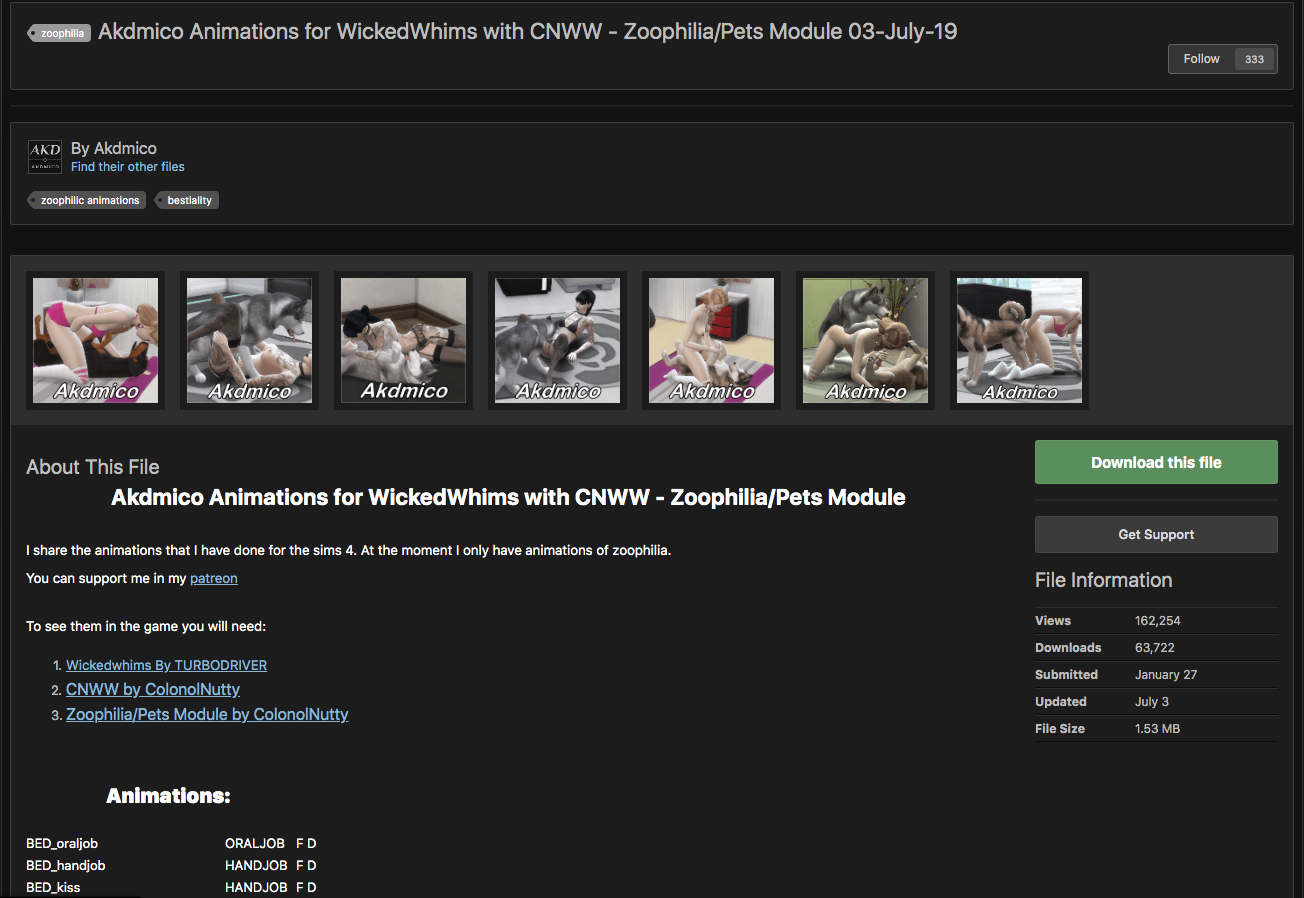Click the 'BED_kiss' row name in the list

pyautogui.click(x=53, y=887)
